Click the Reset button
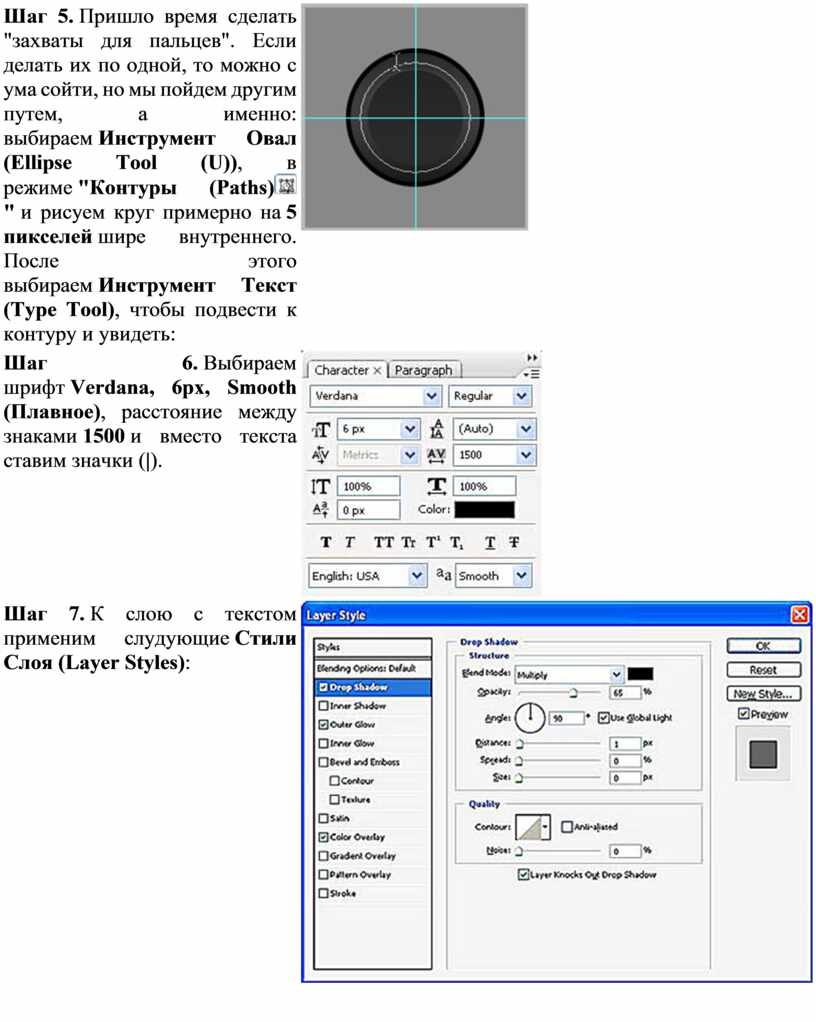816x1022 pixels. coord(763,670)
